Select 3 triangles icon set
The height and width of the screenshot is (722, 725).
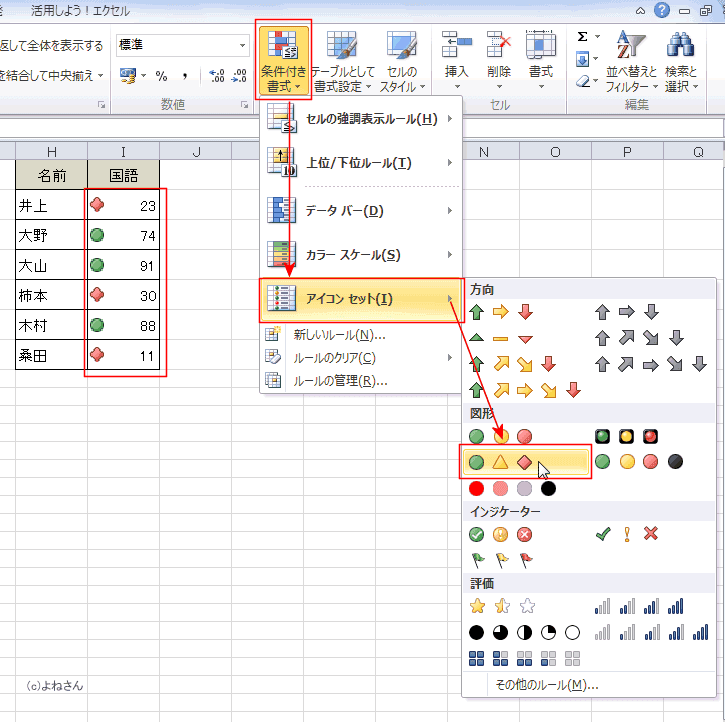tap(501, 338)
